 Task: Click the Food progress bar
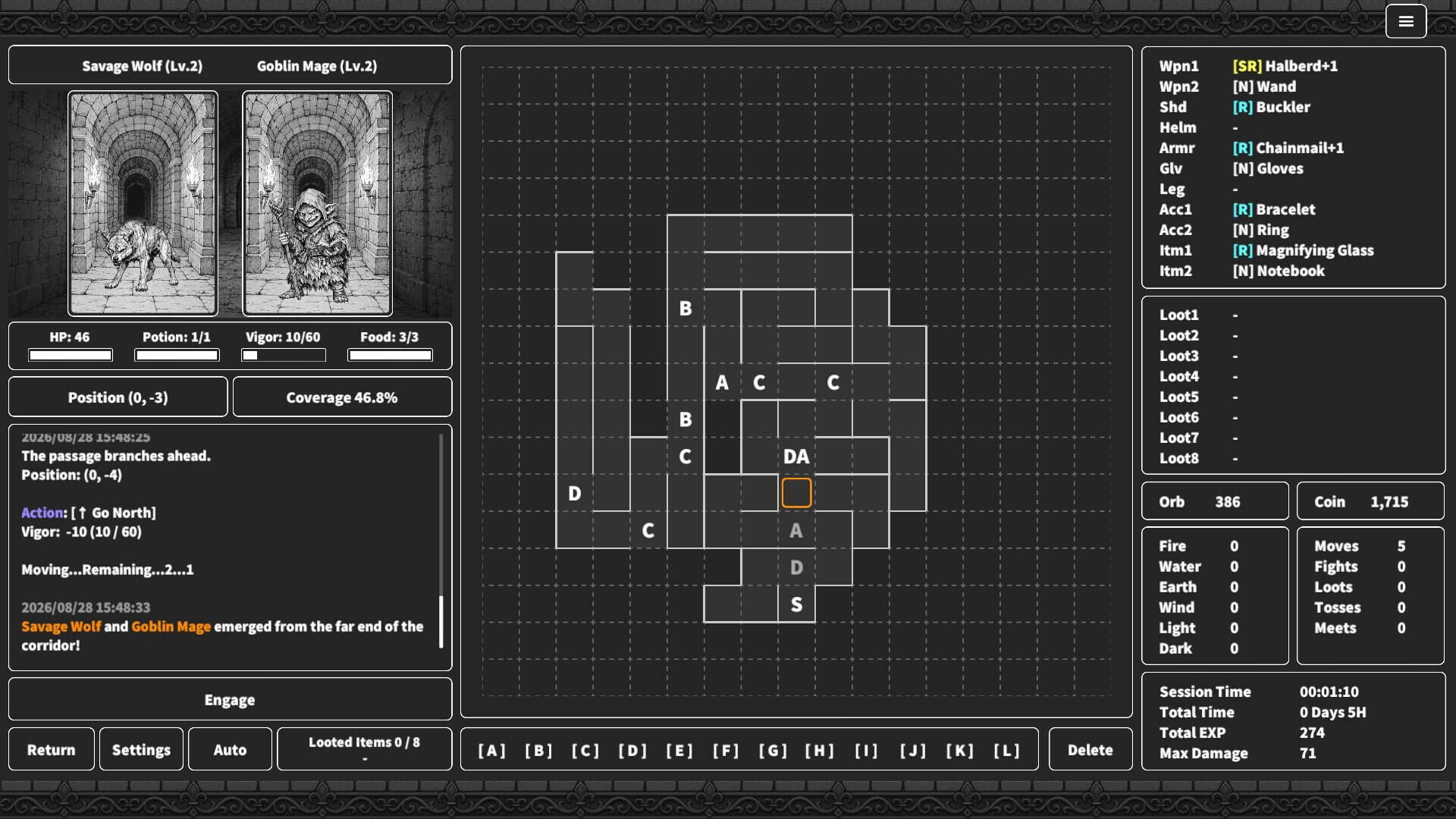pyautogui.click(x=390, y=355)
